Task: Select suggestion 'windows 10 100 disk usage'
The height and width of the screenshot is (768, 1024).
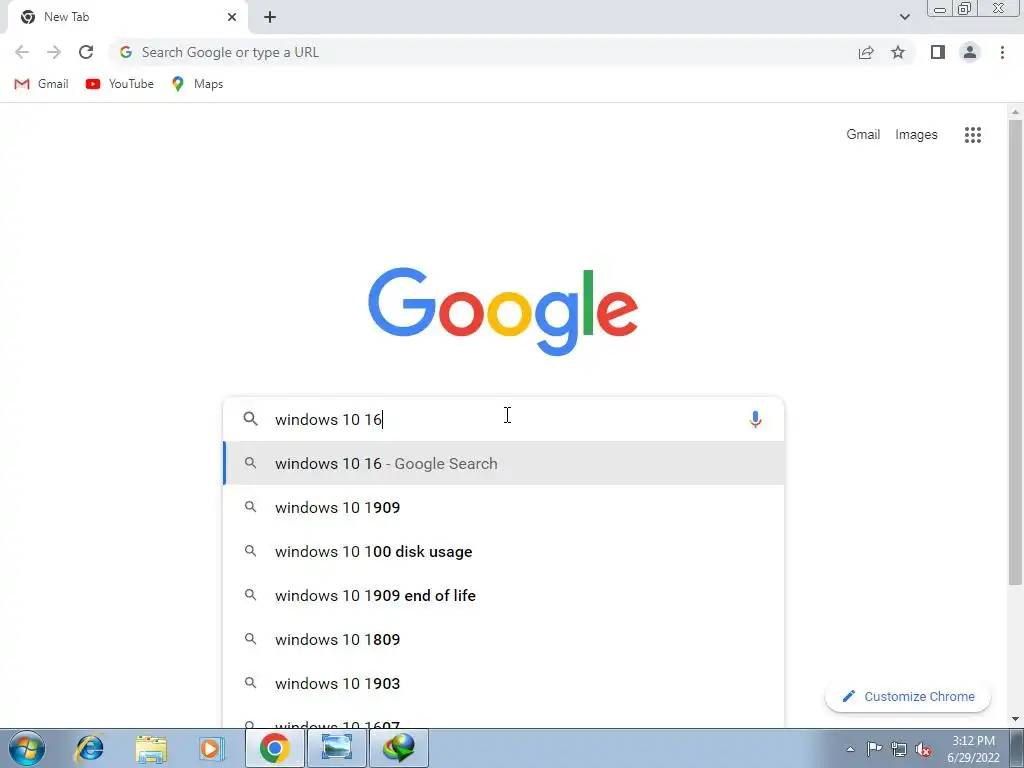Action: click(503, 551)
